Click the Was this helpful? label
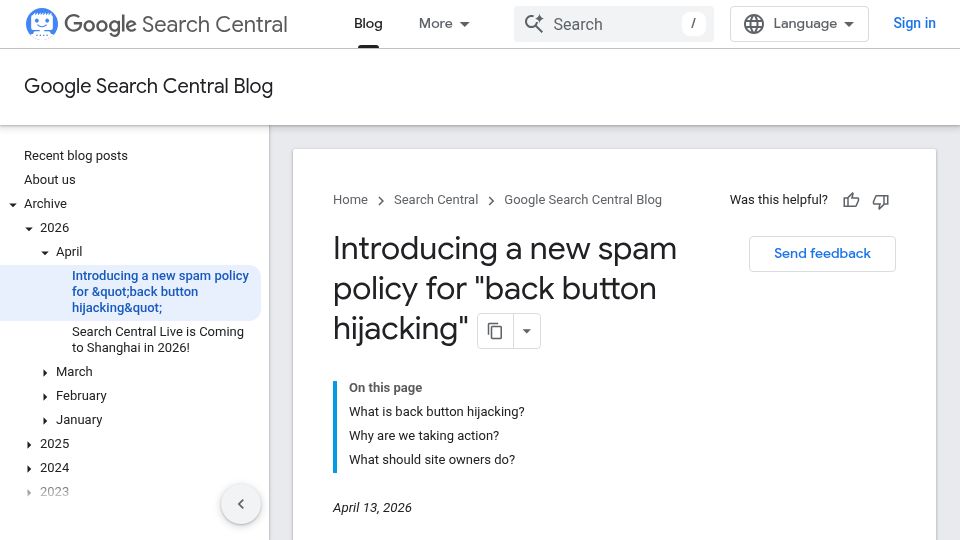This screenshot has height=540, width=960. 778,200
